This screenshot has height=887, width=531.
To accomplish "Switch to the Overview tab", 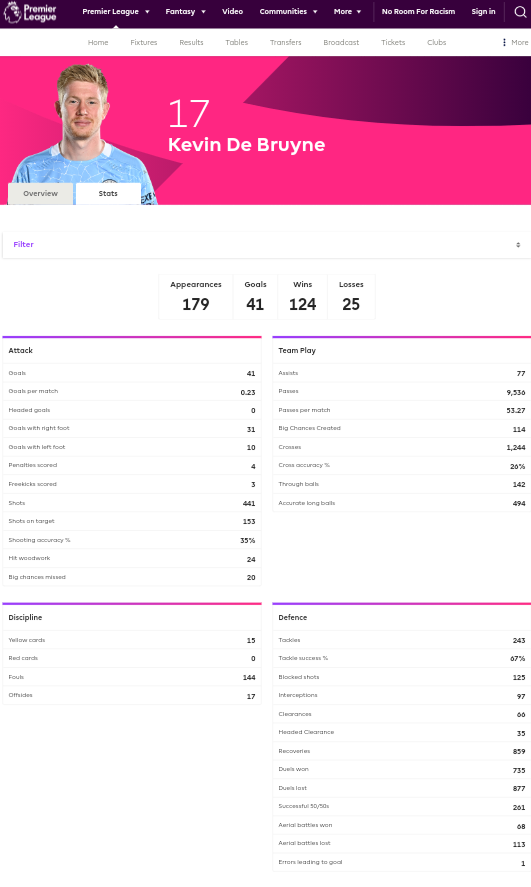I will 41,193.
